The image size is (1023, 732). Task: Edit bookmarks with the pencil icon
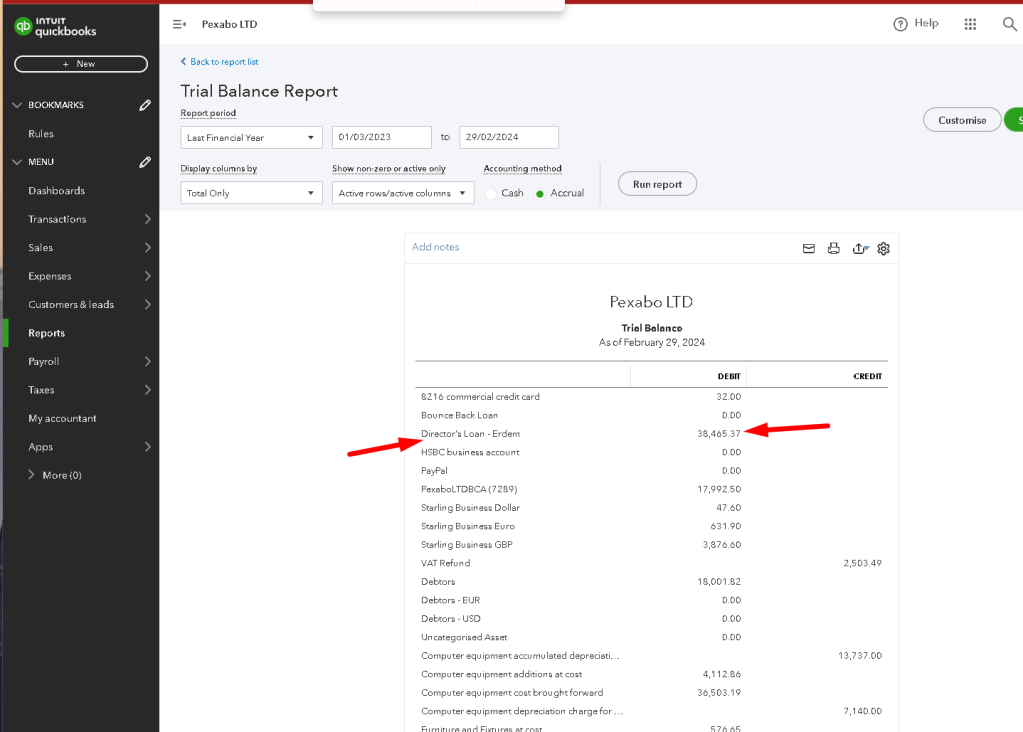click(145, 105)
